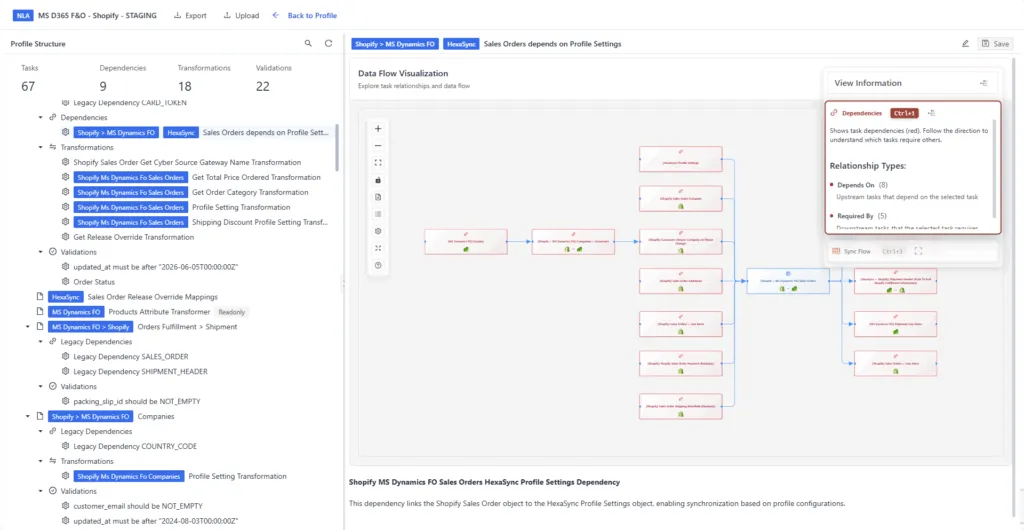
Task: Click the pencil edit icon beside Save
Action: tap(965, 44)
